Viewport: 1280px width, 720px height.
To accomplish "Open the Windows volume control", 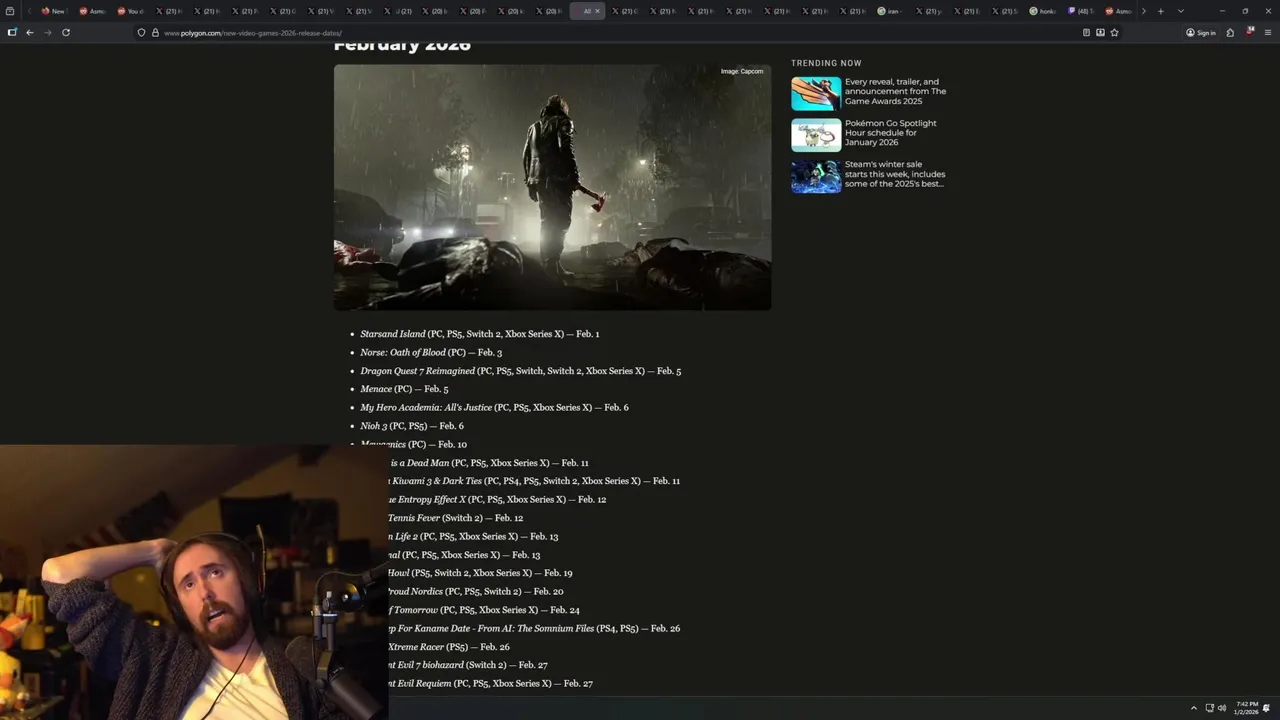I will point(1222,708).
